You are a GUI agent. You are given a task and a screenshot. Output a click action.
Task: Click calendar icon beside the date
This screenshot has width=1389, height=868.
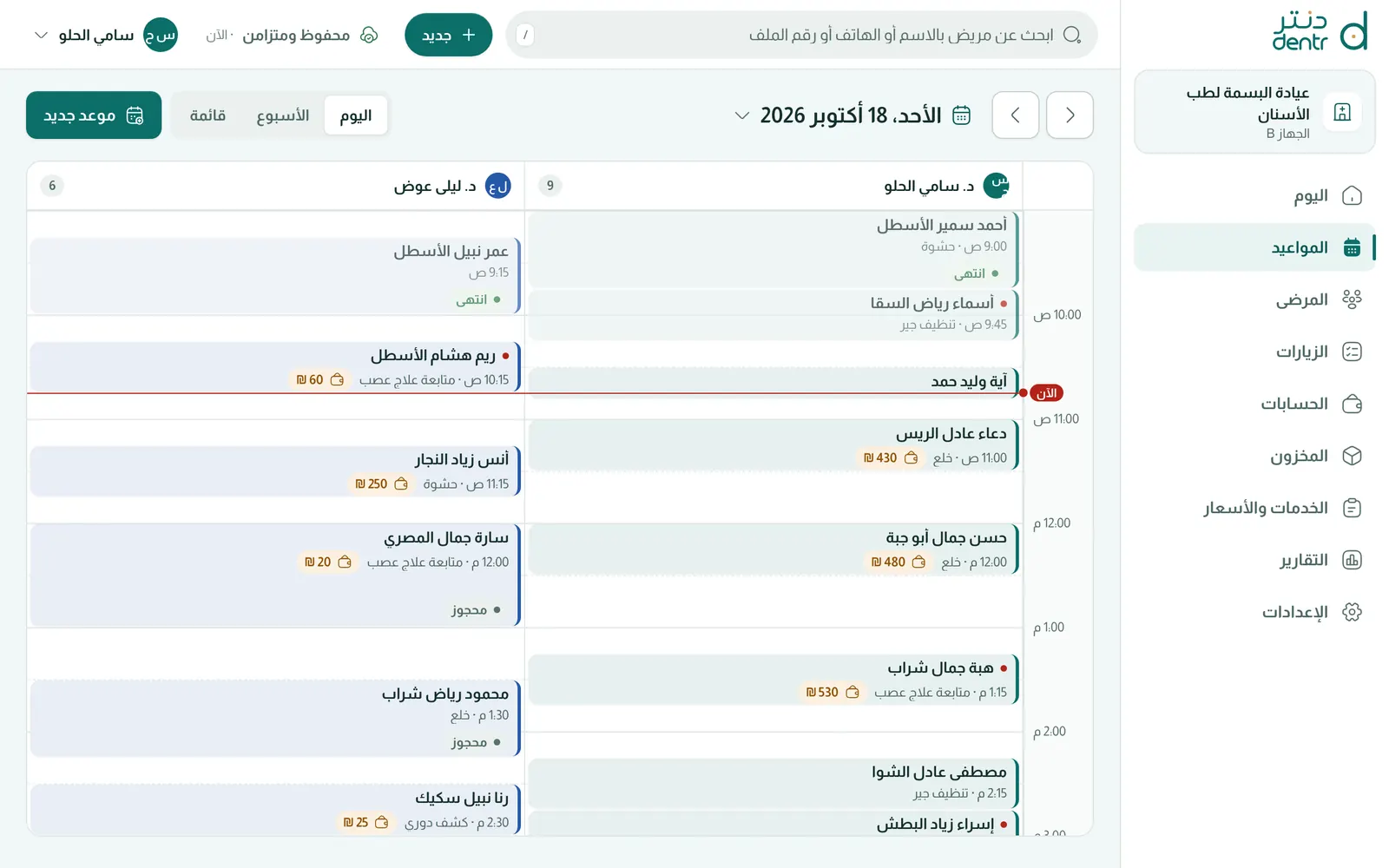tap(961, 115)
